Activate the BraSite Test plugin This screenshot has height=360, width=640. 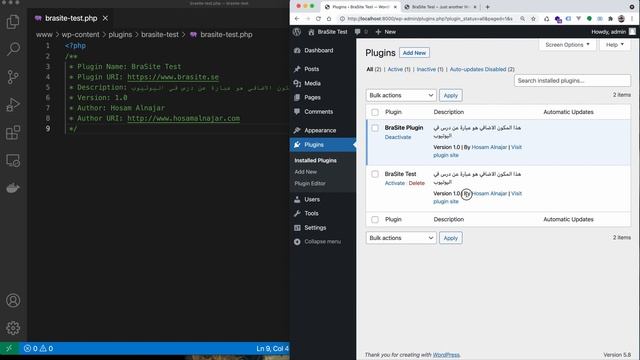pos(395,183)
